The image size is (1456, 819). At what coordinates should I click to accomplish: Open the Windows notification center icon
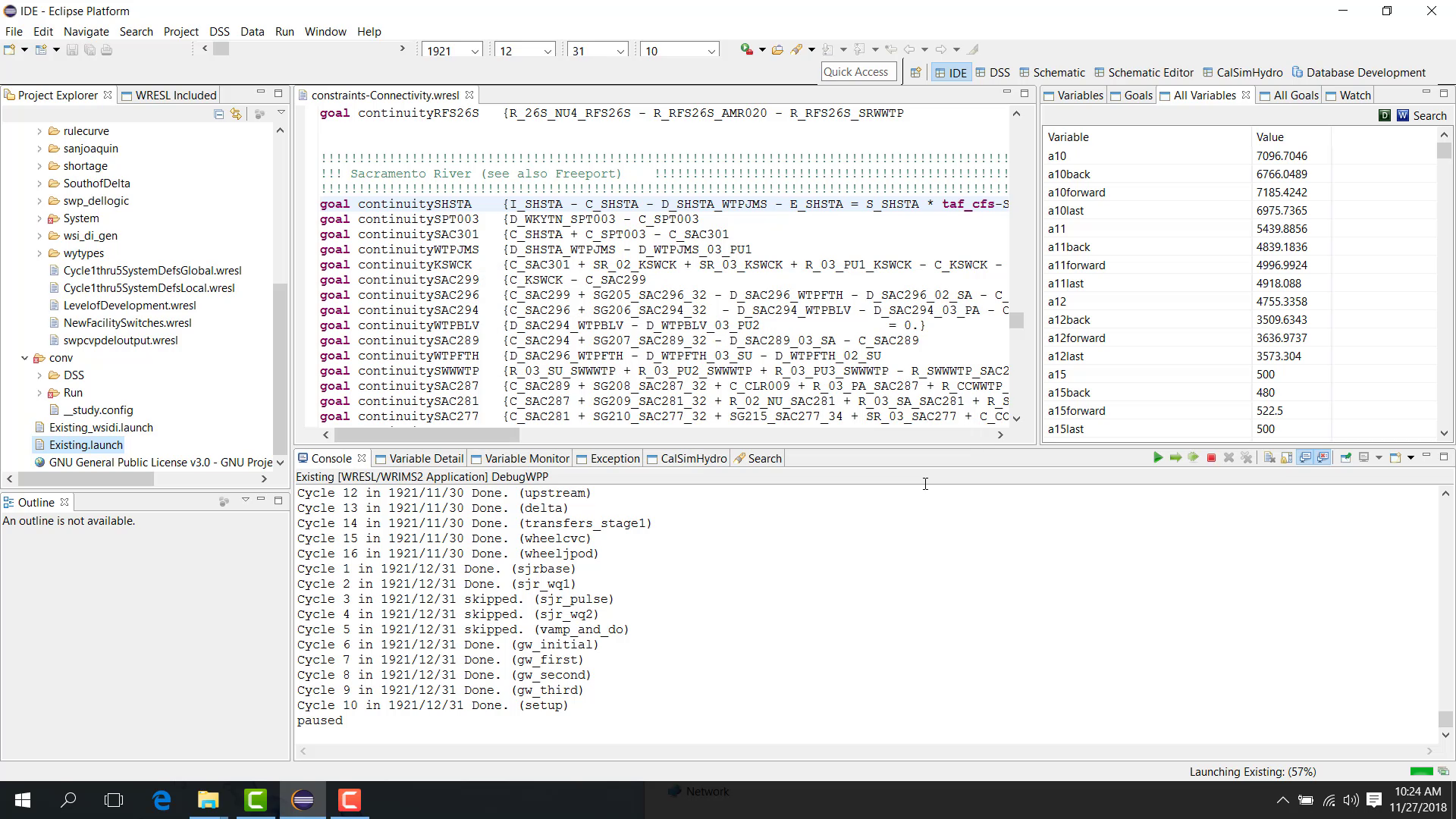(1374, 800)
